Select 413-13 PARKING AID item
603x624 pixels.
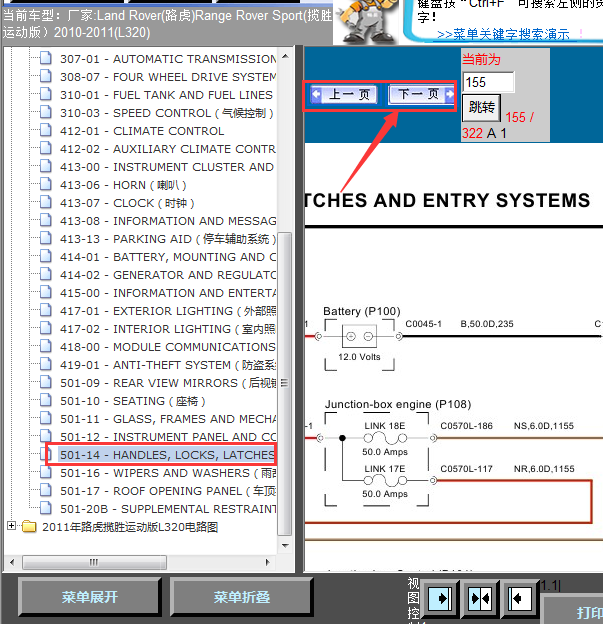(168, 239)
